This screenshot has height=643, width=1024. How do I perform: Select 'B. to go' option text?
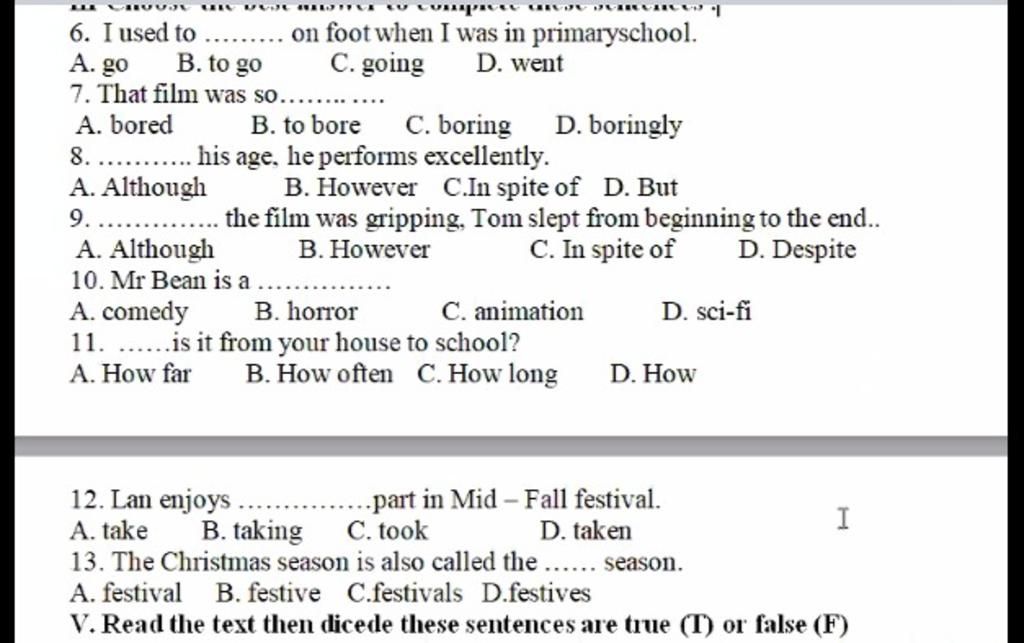pyautogui.click(x=219, y=64)
